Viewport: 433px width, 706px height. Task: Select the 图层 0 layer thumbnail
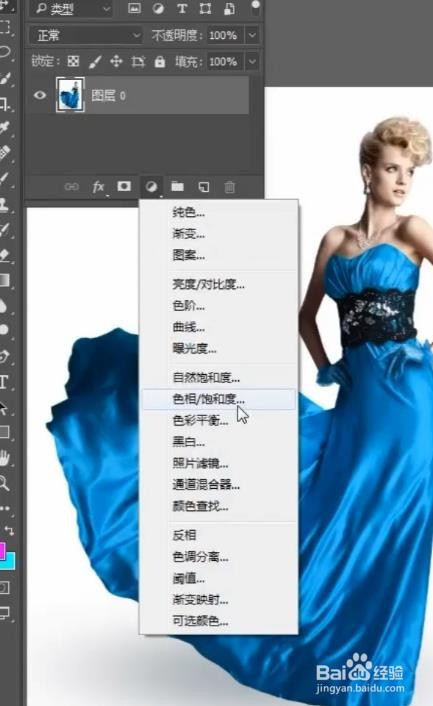click(x=70, y=95)
